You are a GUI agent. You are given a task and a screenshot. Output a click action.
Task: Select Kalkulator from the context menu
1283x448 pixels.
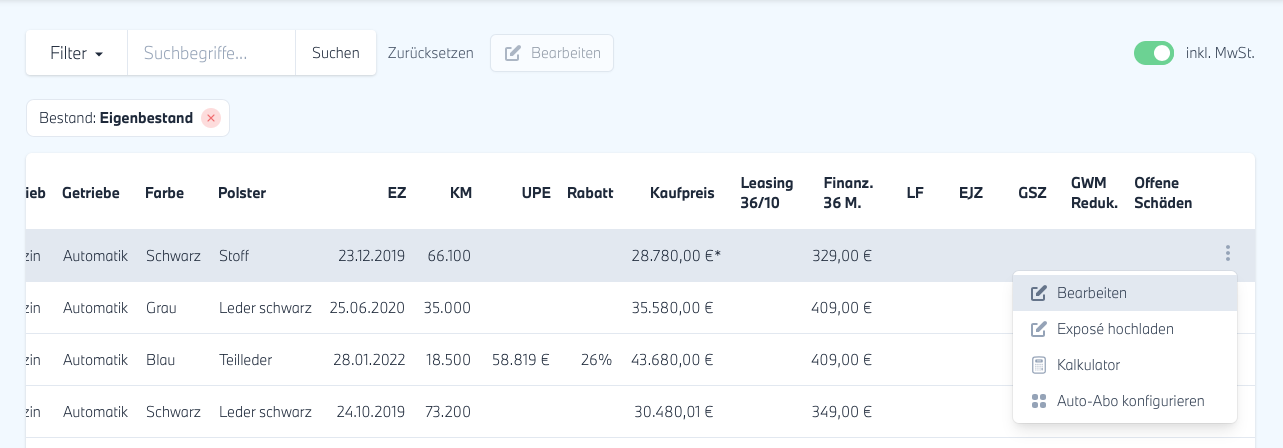pos(1088,365)
